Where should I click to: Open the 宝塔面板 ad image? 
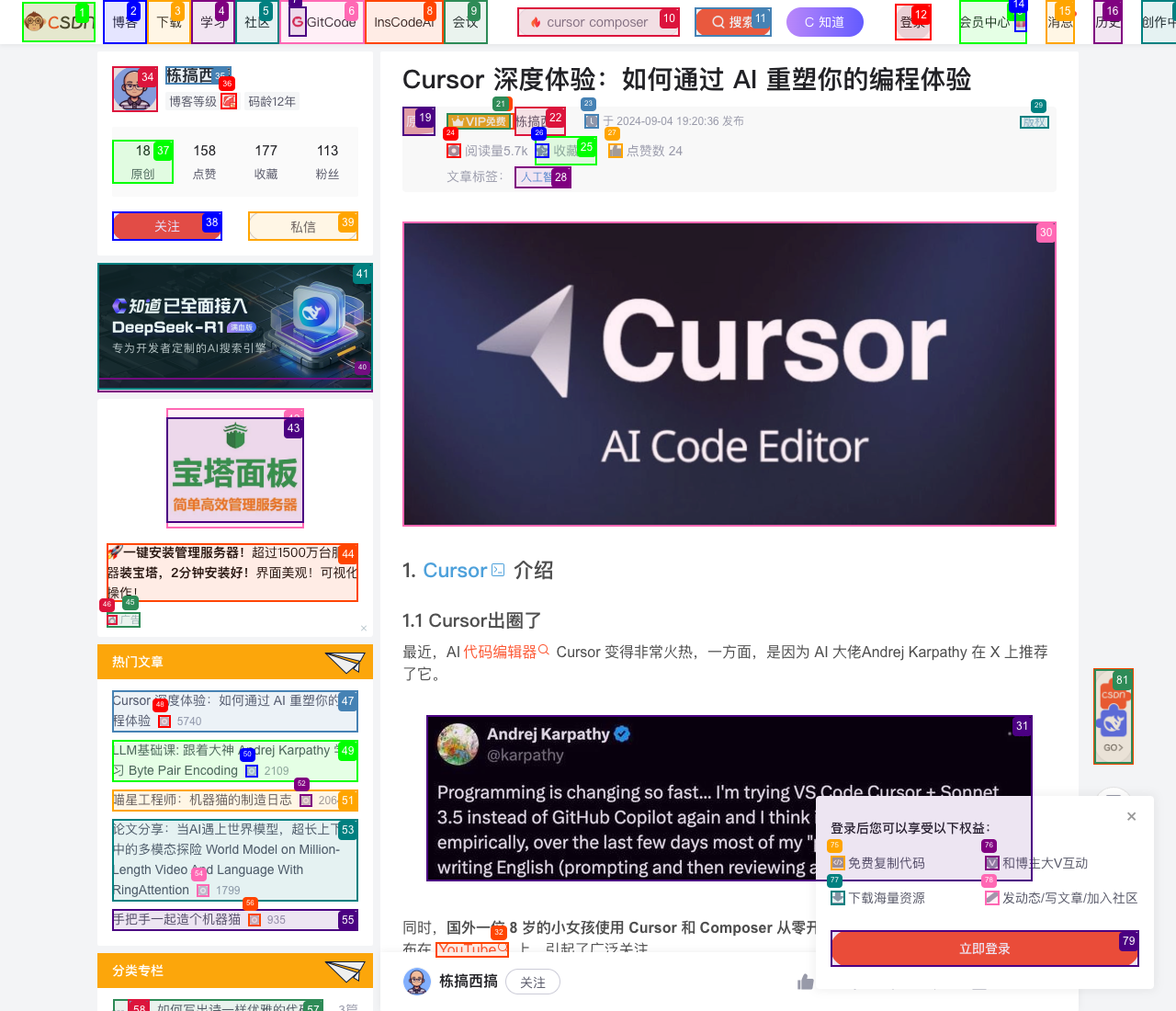(235, 470)
